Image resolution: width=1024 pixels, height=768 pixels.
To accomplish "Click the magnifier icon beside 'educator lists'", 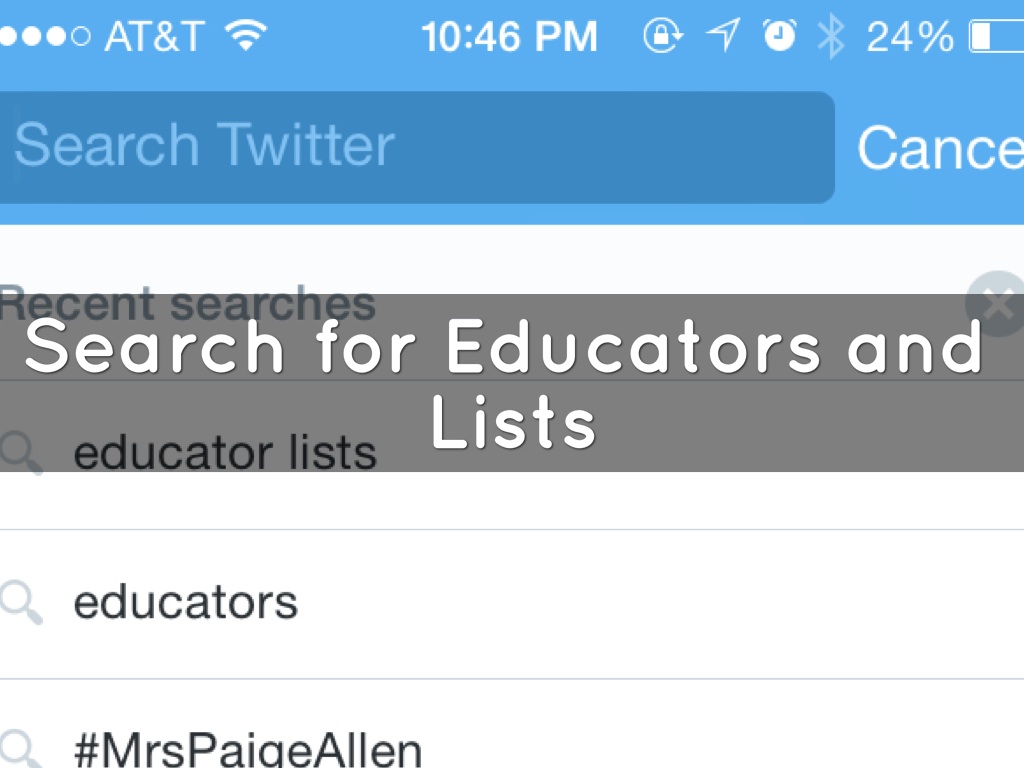I will [x=20, y=453].
